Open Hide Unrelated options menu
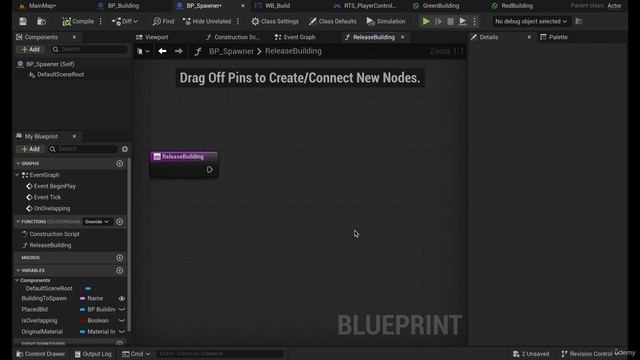This screenshot has width=640, height=360. tap(238, 21)
